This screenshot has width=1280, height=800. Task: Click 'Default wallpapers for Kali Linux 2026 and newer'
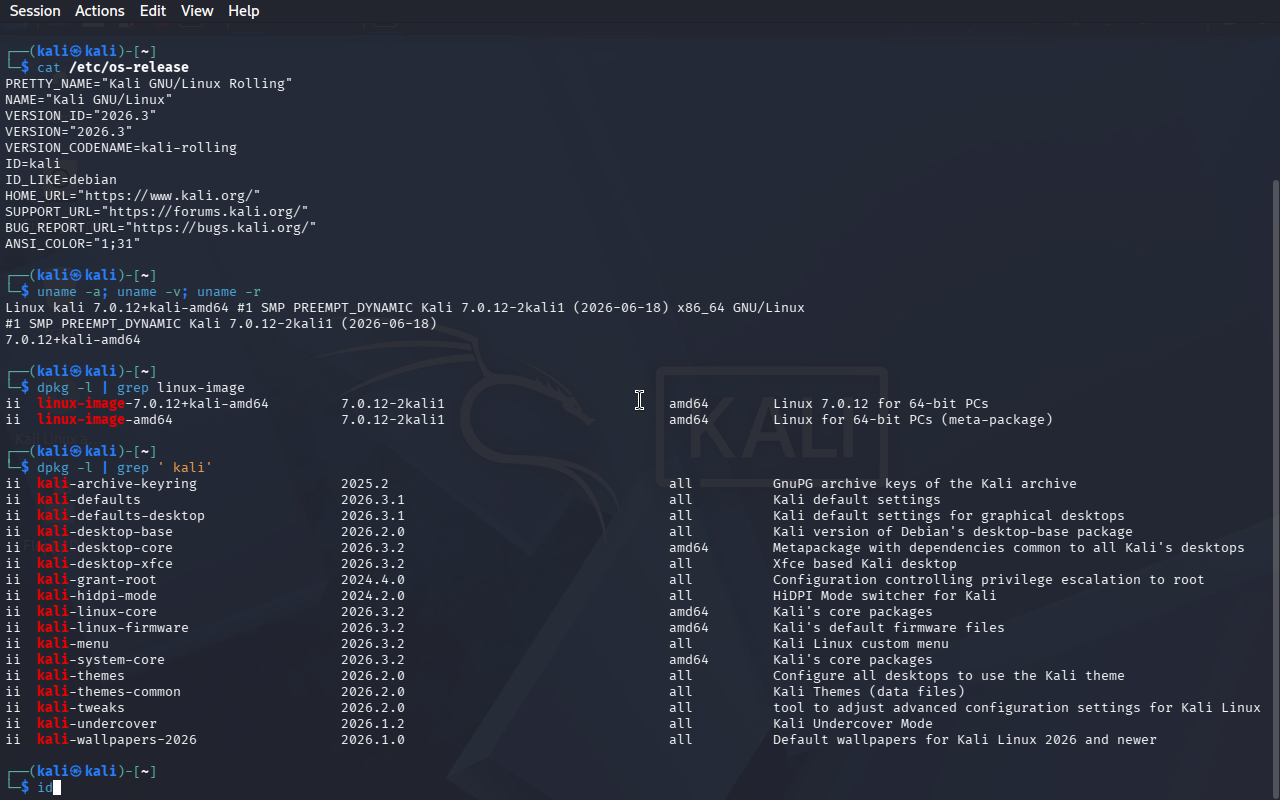click(x=965, y=740)
